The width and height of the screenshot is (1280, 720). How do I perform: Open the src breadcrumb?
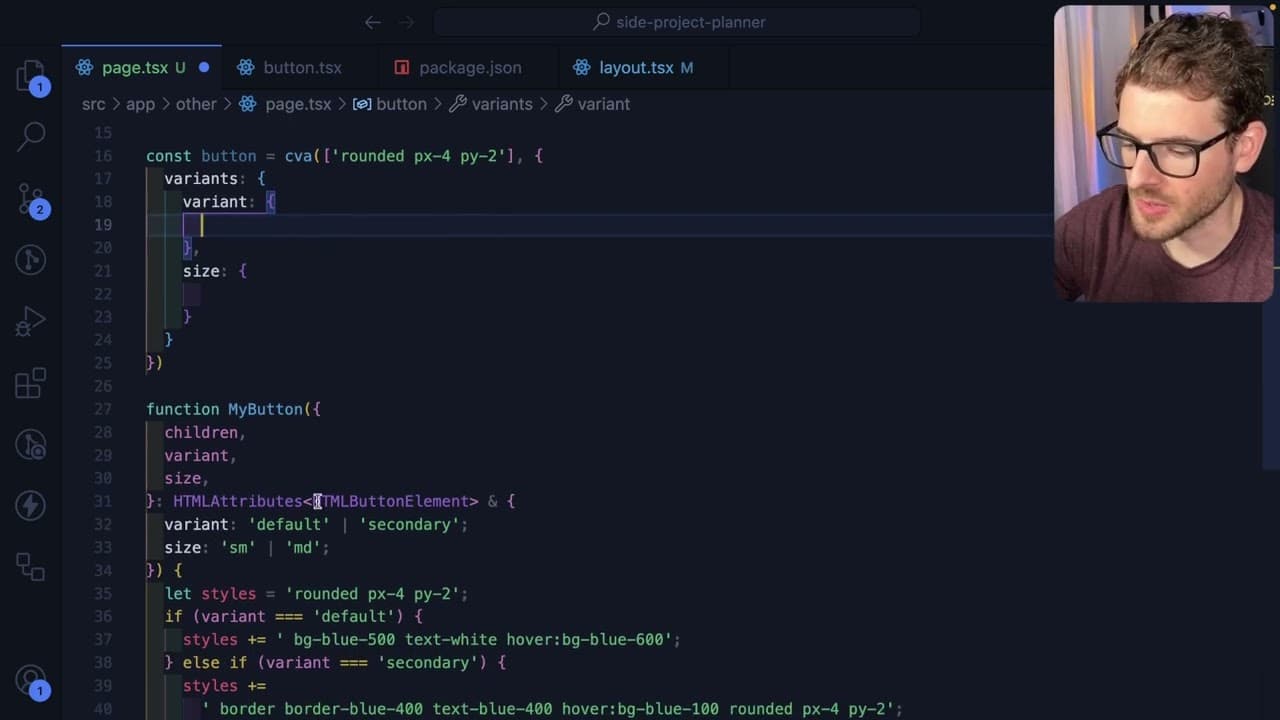pyautogui.click(x=93, y=104)
